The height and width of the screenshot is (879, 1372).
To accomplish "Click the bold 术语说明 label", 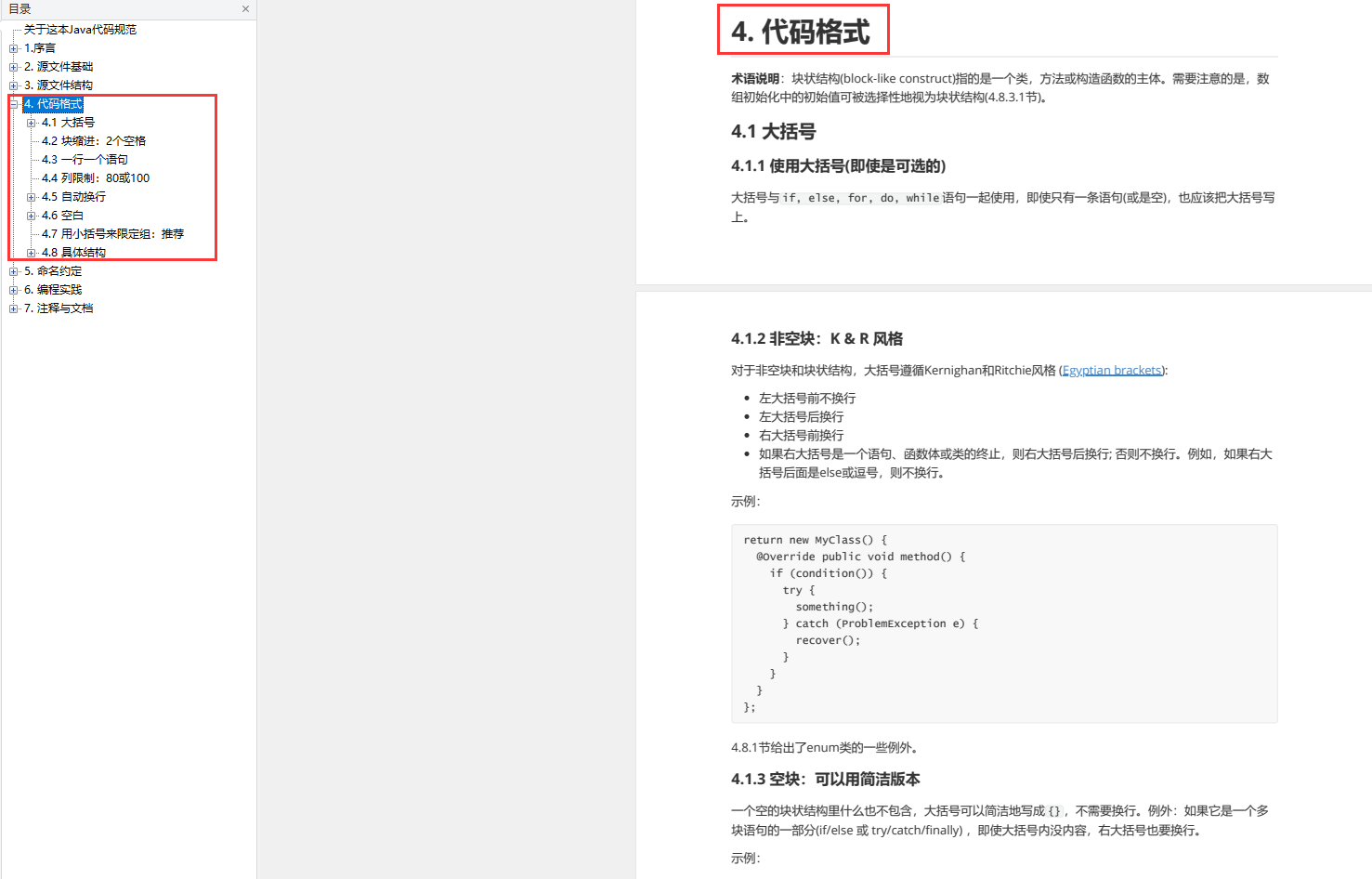I will (x=755, y=79).
